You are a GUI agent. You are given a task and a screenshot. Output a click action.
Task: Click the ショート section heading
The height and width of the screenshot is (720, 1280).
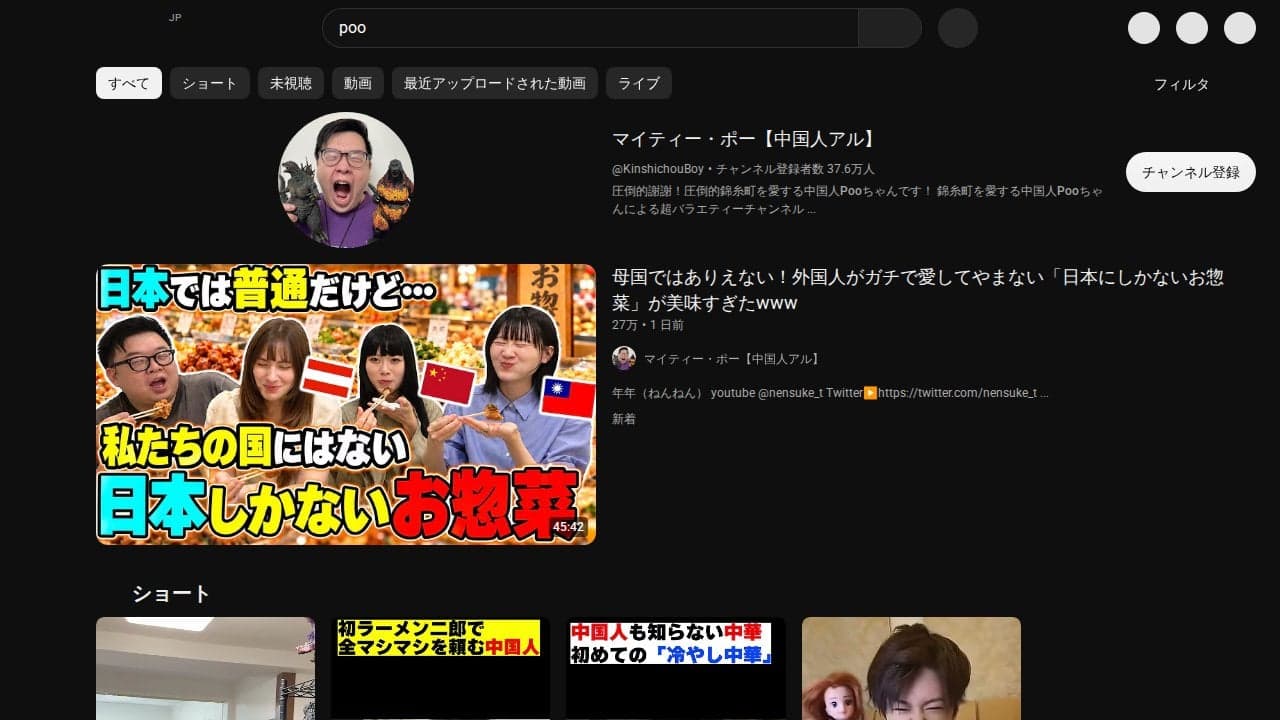(x=171, y=594)
